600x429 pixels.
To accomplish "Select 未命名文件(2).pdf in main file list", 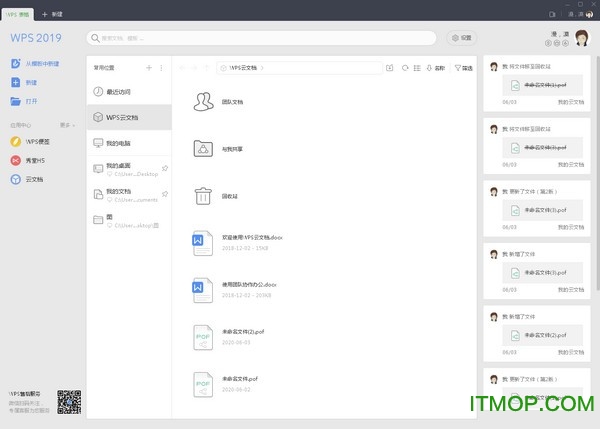I will coord(228,337).
